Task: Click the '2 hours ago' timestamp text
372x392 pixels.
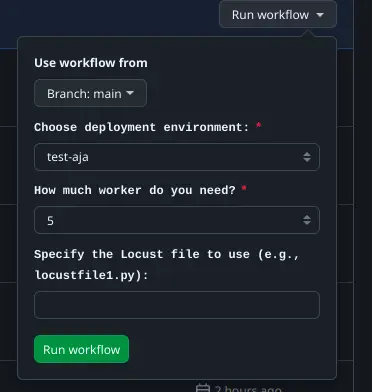Action: click(248, 389)
